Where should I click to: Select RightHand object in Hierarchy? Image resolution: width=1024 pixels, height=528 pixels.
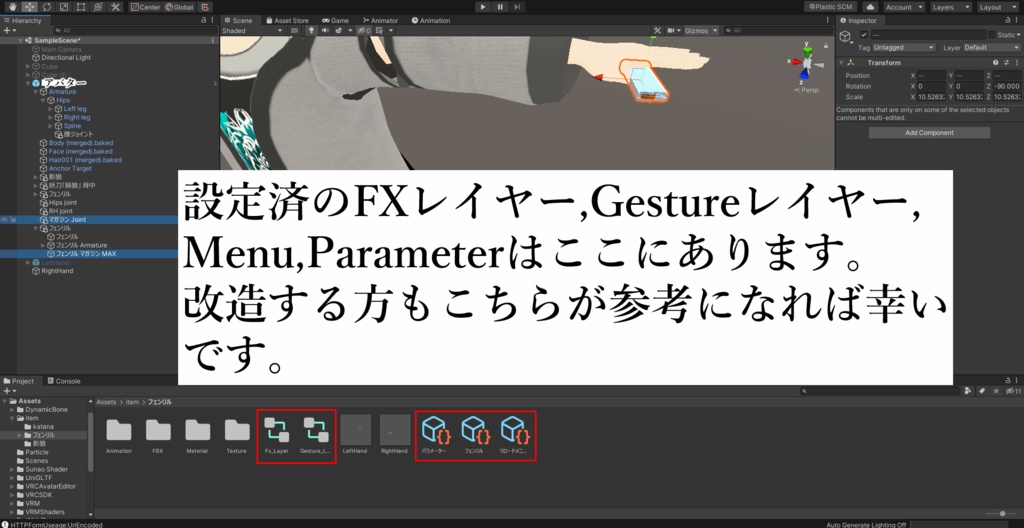[57, 271]
